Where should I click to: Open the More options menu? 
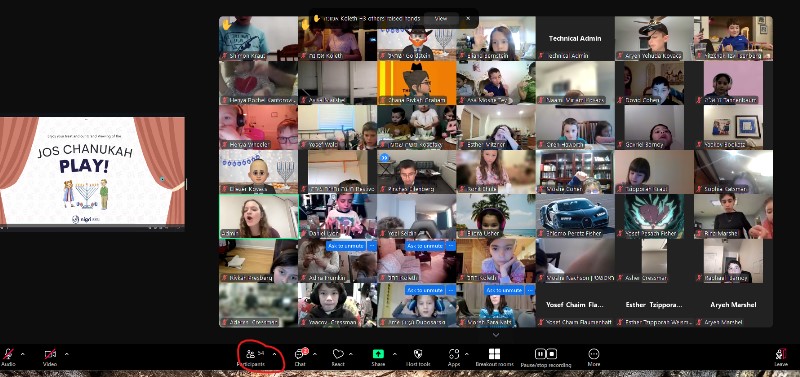pos(593,357)
